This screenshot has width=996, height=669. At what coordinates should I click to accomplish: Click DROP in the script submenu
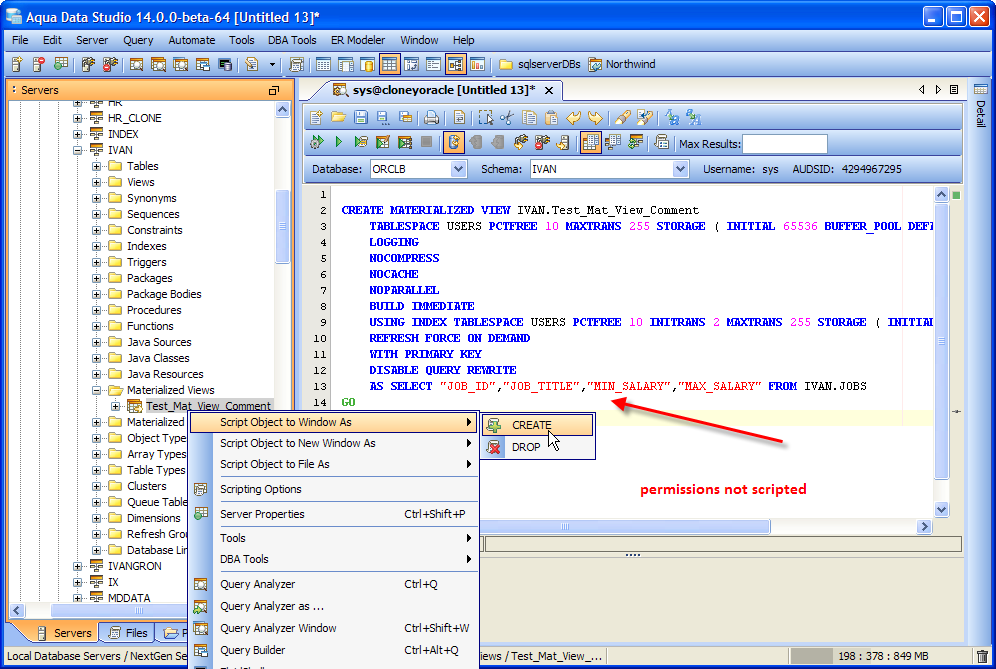click(538, 447)
